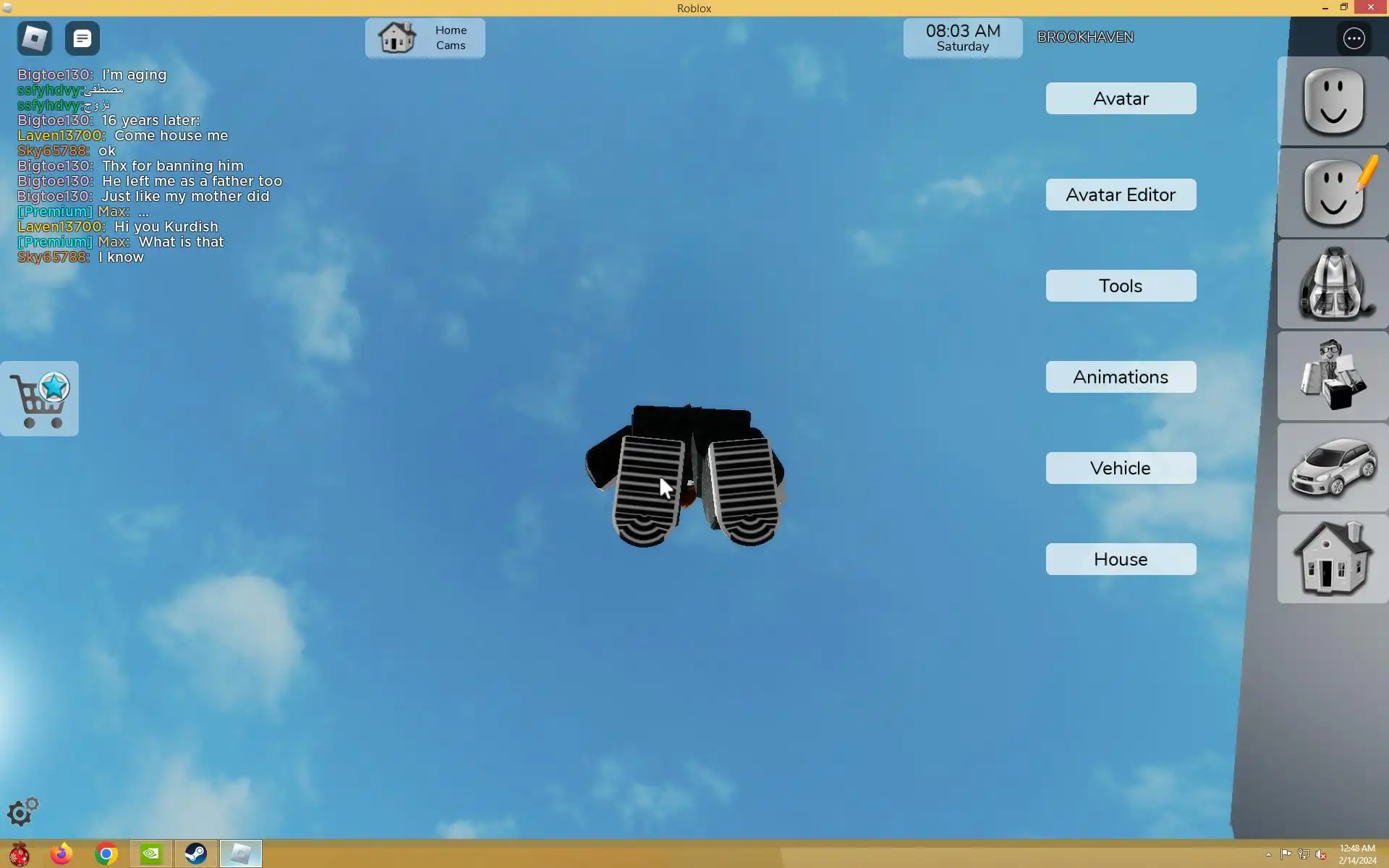
Task: Open Steam from the taskbar
Action: click(x=195, y=854)
